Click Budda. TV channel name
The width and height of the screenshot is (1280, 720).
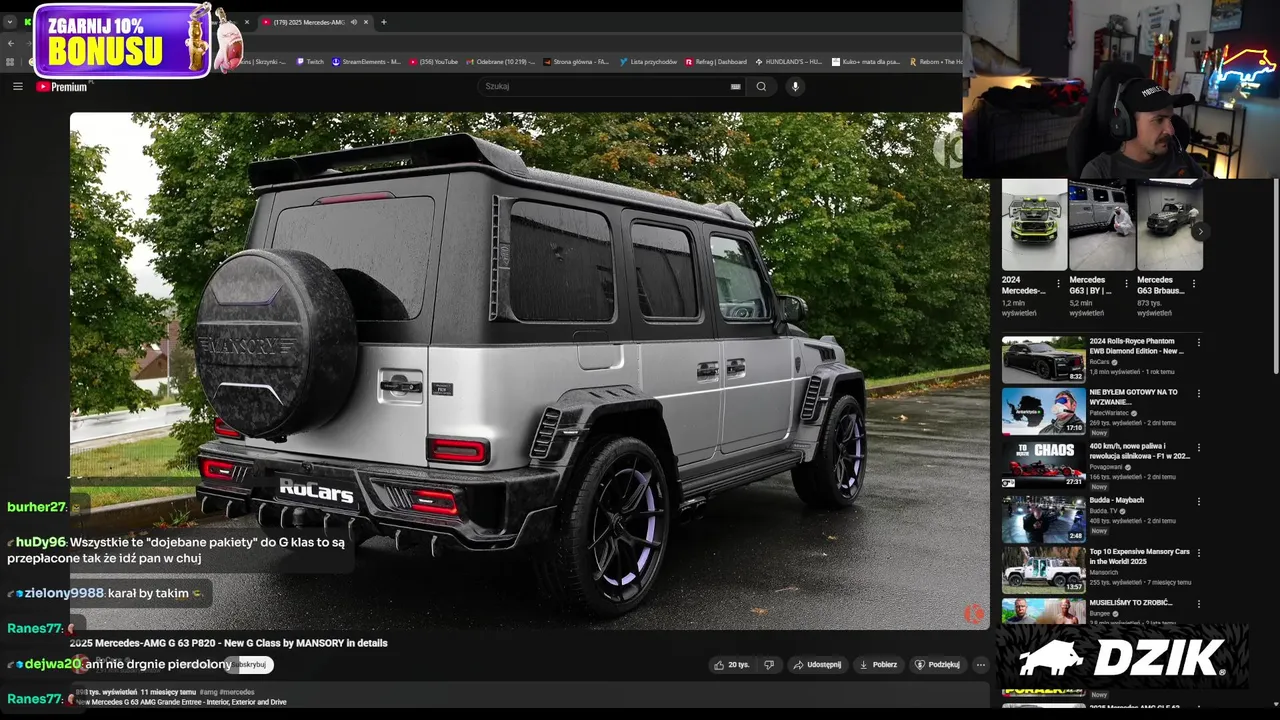(x=1103, y=511)
